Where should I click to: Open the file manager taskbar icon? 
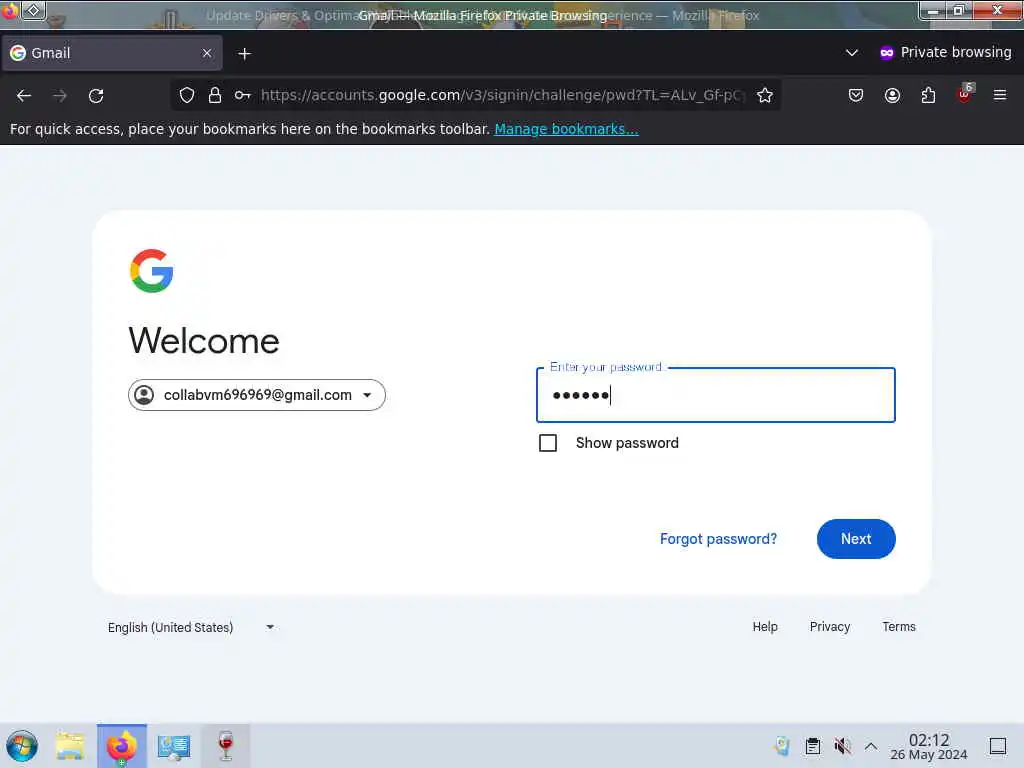pos(70,746)
